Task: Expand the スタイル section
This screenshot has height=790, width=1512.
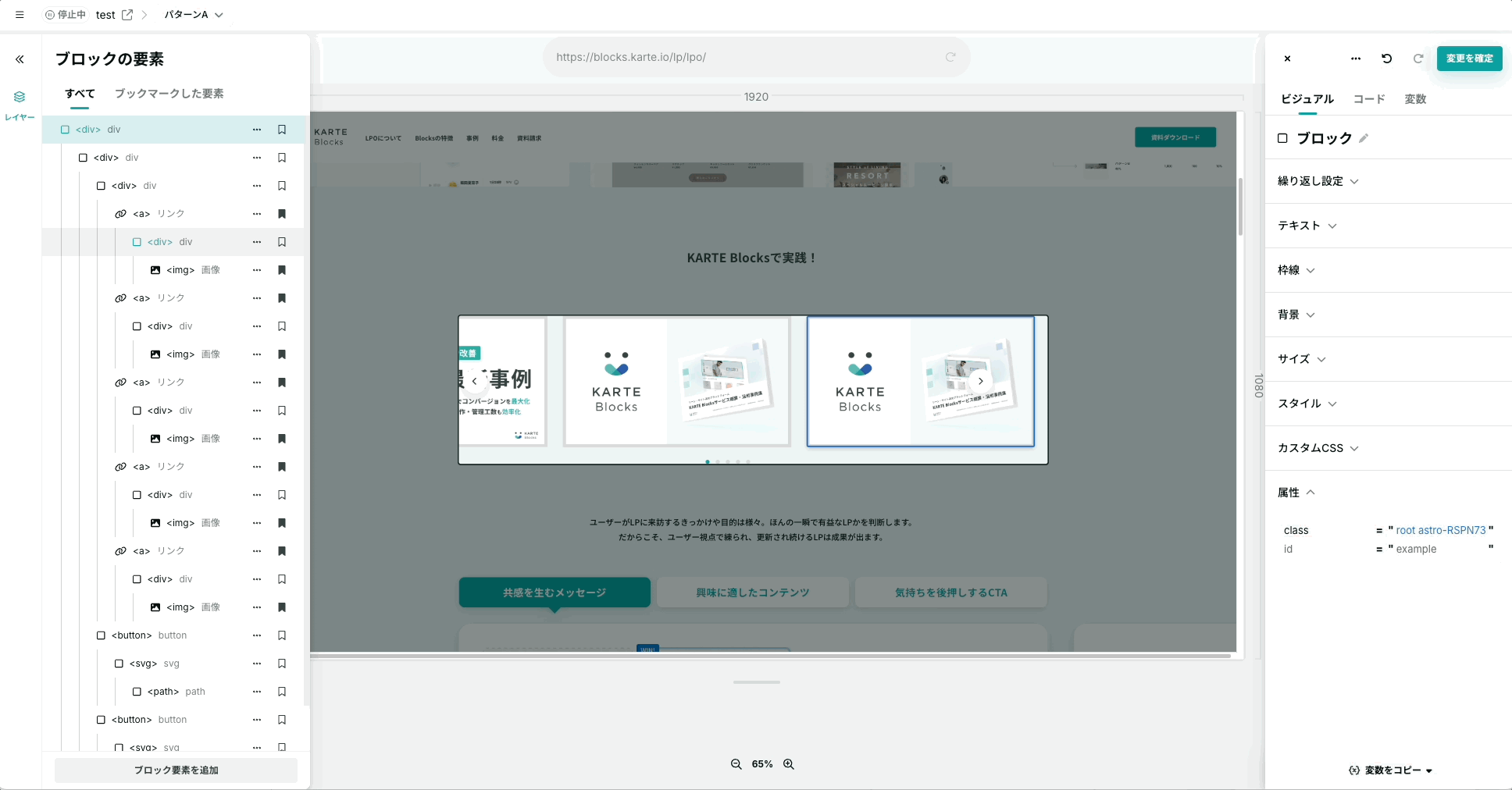Action: coord(1307,404)
